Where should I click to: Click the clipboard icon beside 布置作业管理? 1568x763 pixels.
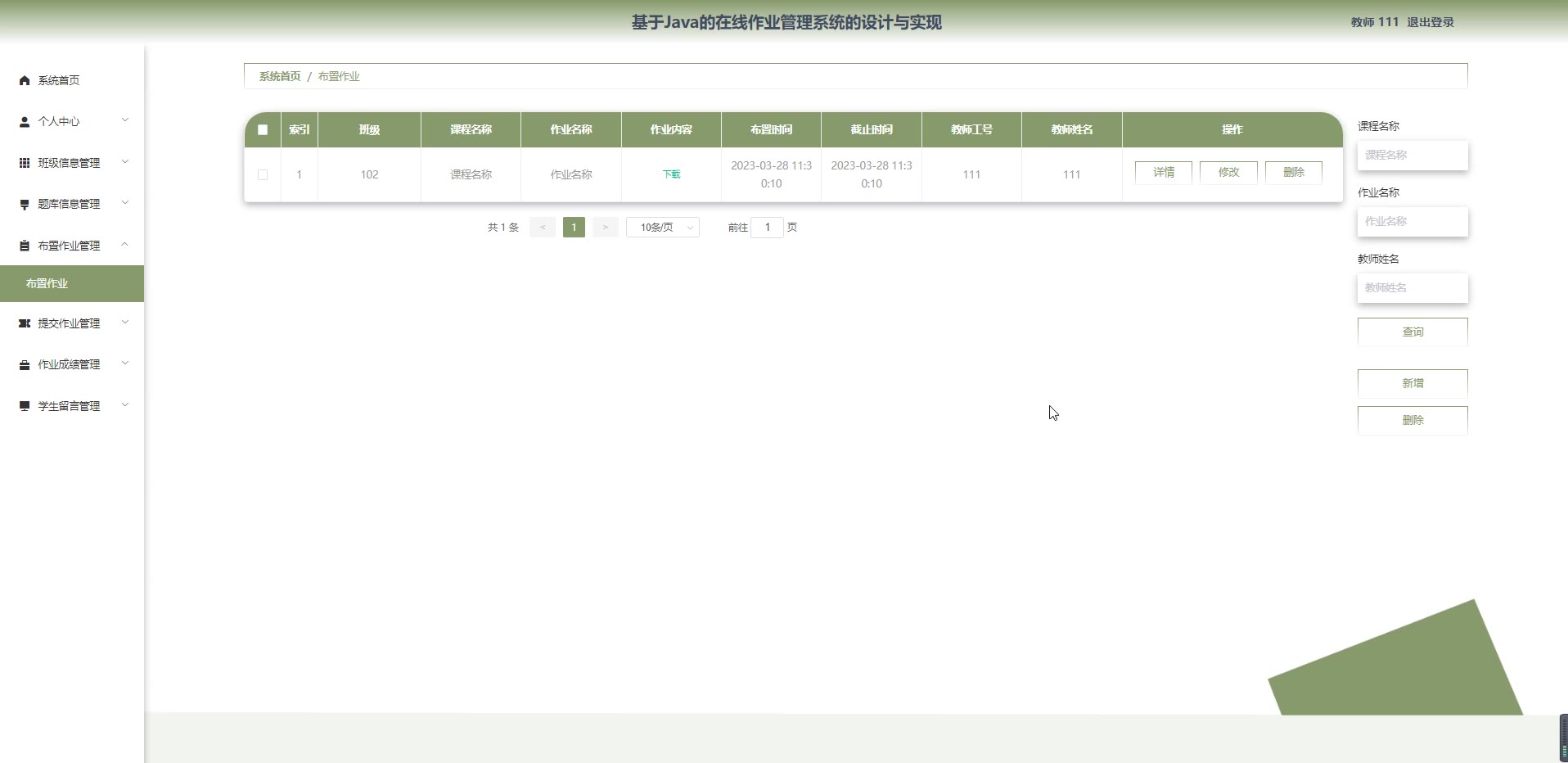[25, 246]
